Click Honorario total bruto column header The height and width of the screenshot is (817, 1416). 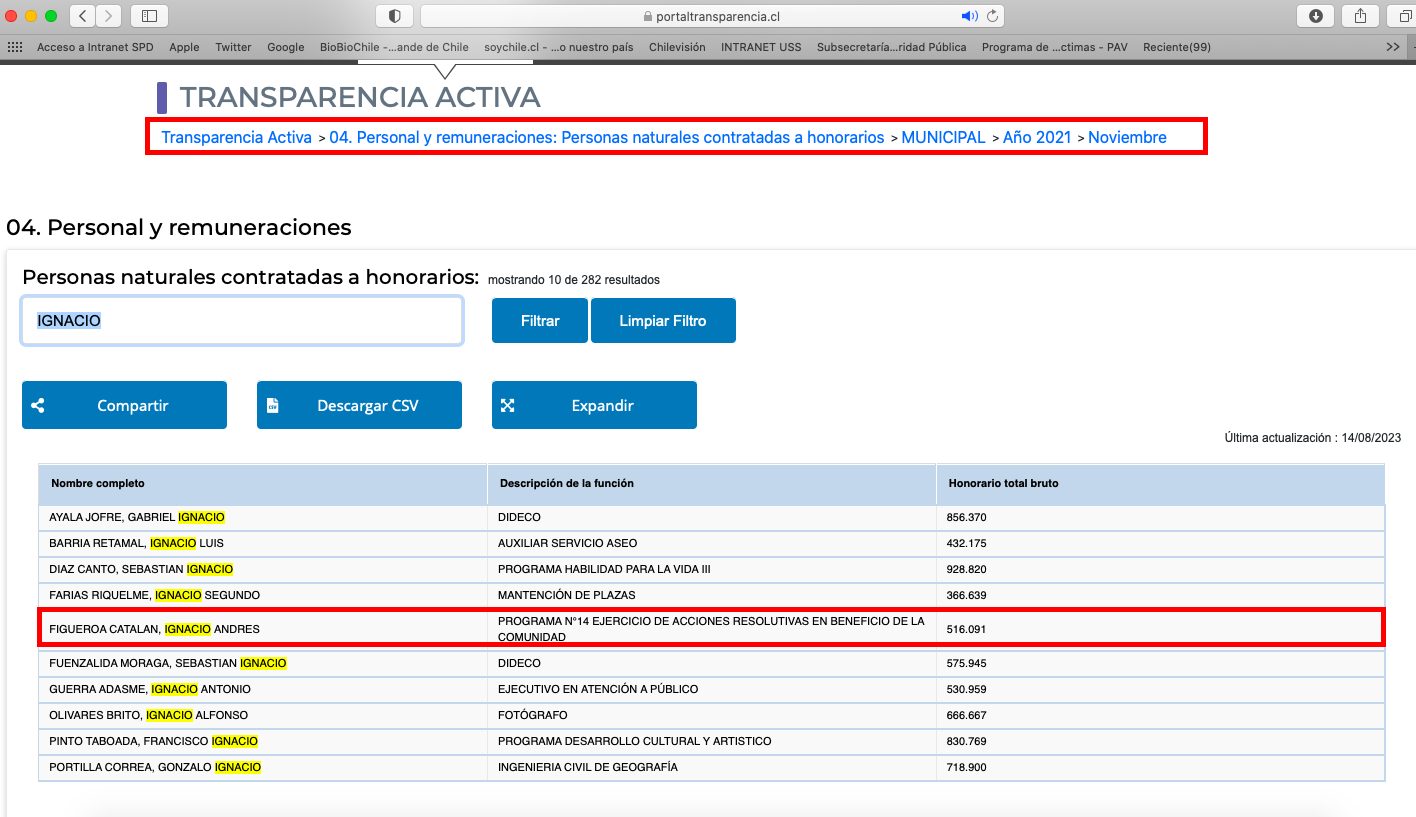tap(1160, 484)
